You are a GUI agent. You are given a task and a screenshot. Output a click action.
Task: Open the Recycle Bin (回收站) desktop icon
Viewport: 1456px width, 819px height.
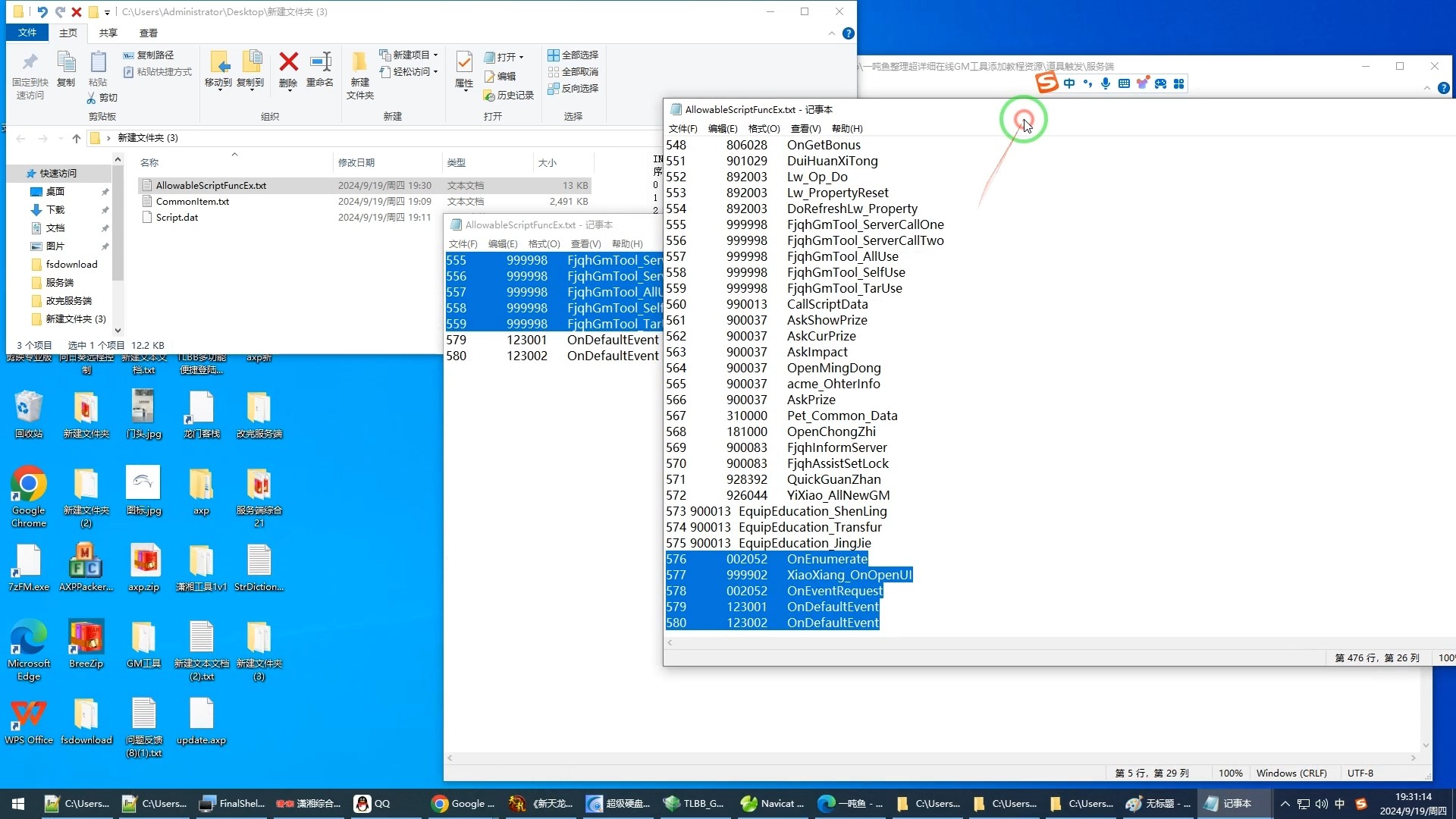[29, 414]
